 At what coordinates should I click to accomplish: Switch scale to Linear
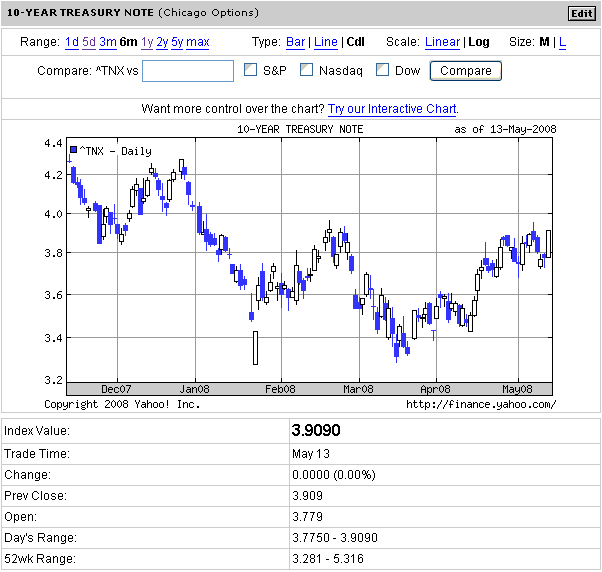coord(442,42)
